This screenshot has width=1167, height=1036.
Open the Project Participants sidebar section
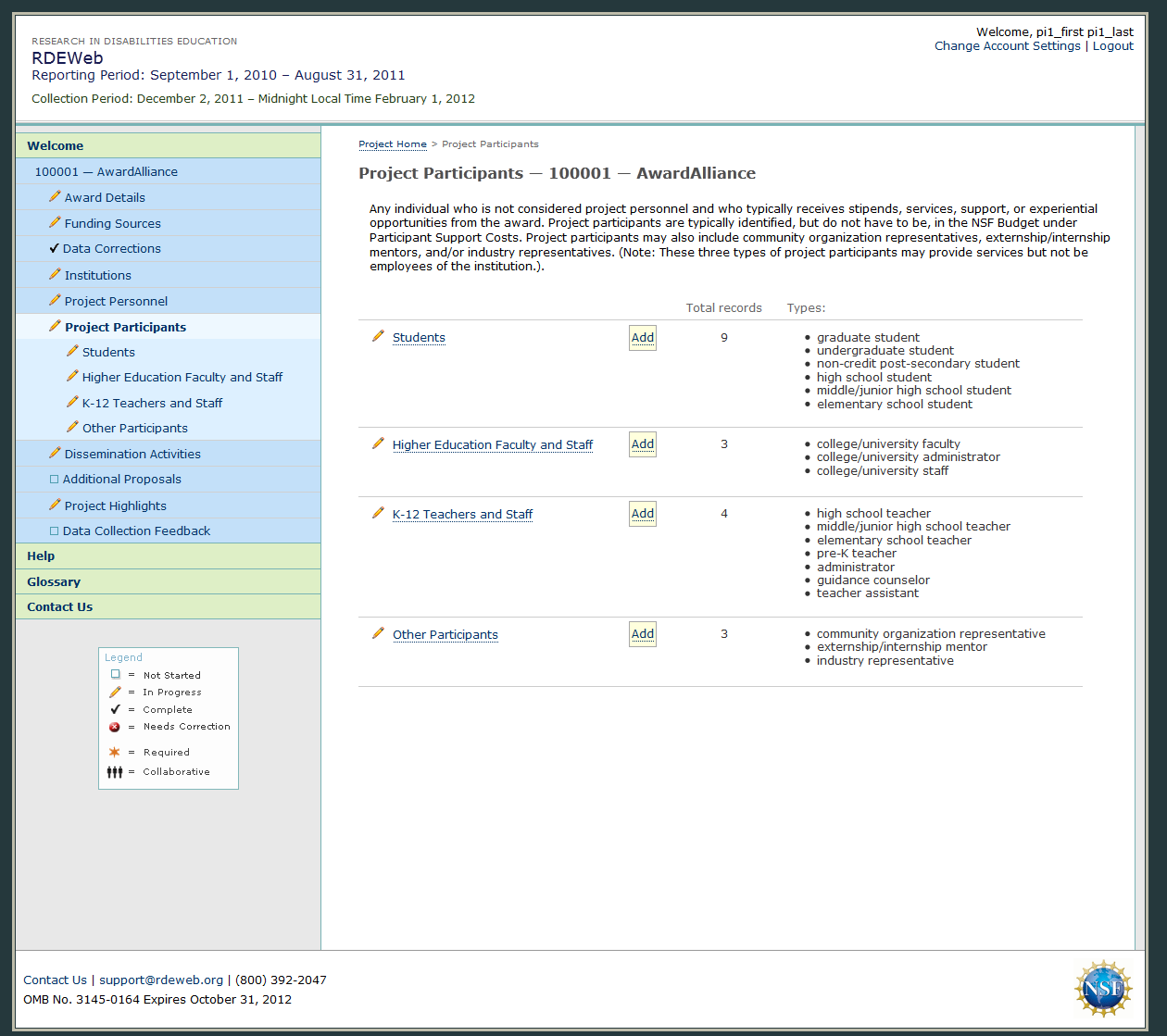coord(125,327)
